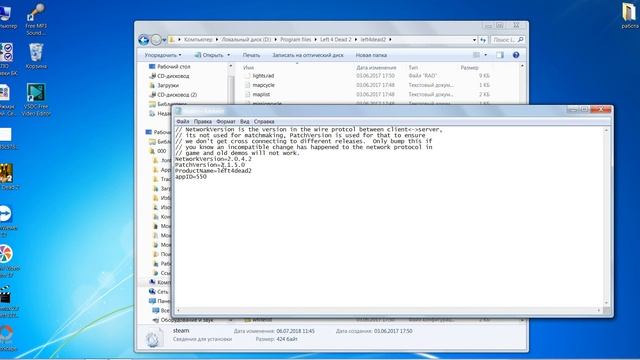Select the Left 4 Dead 2 desktop icon
The width and height of the screenshot is (640, 360).
7,176
